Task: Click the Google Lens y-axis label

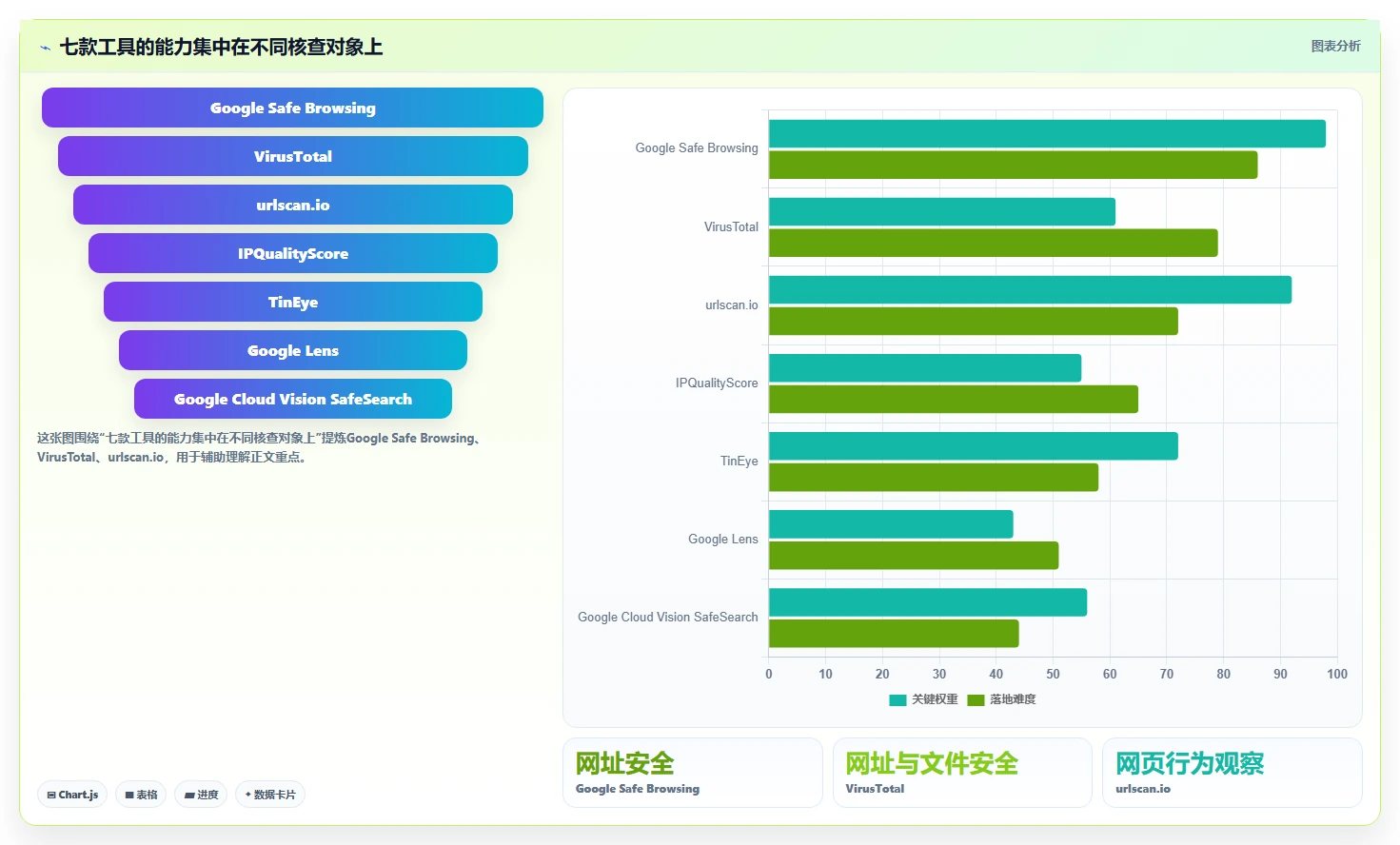Action: coord(723,540)
